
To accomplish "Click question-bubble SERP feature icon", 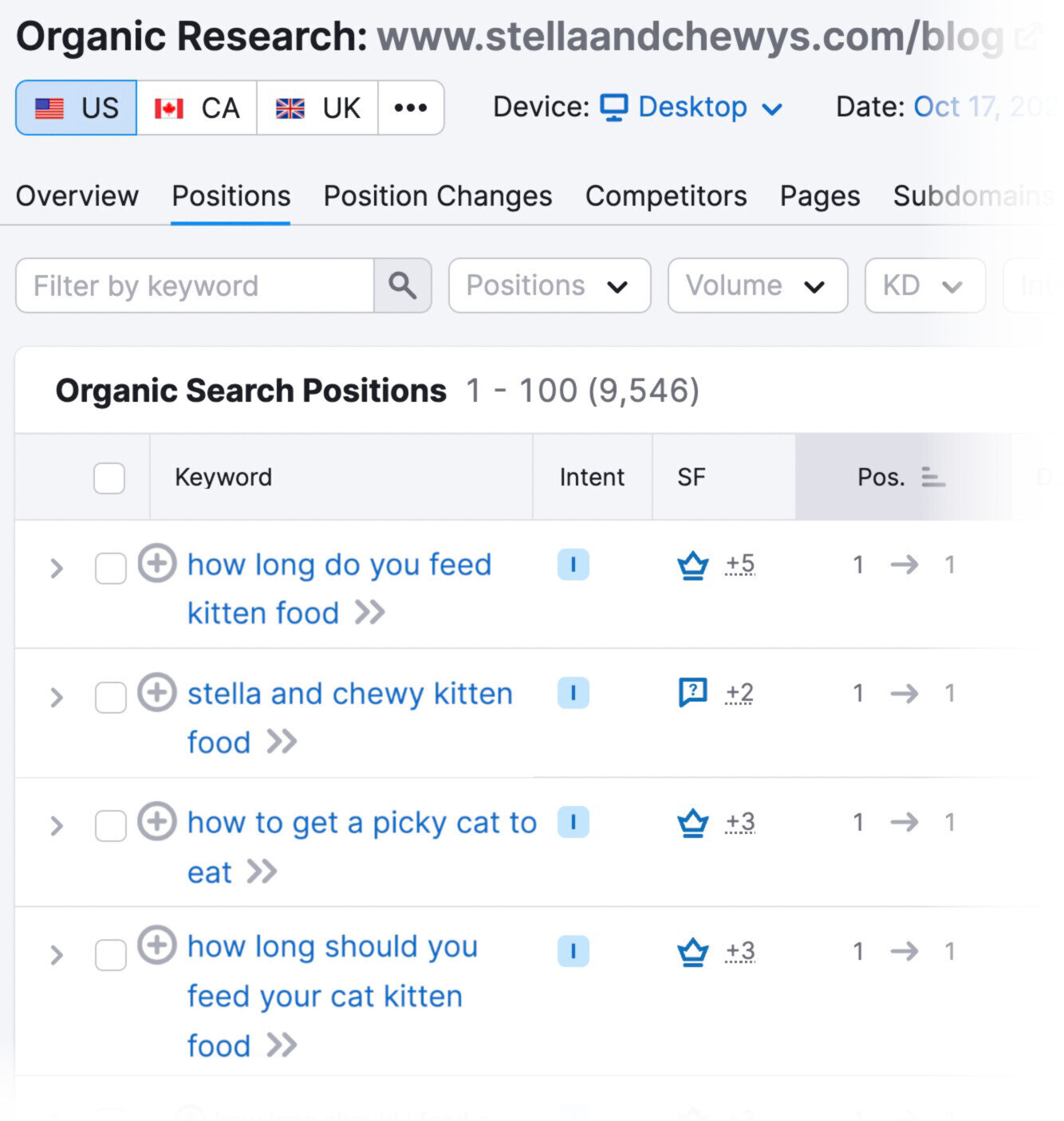I will [x=693, y=693].
